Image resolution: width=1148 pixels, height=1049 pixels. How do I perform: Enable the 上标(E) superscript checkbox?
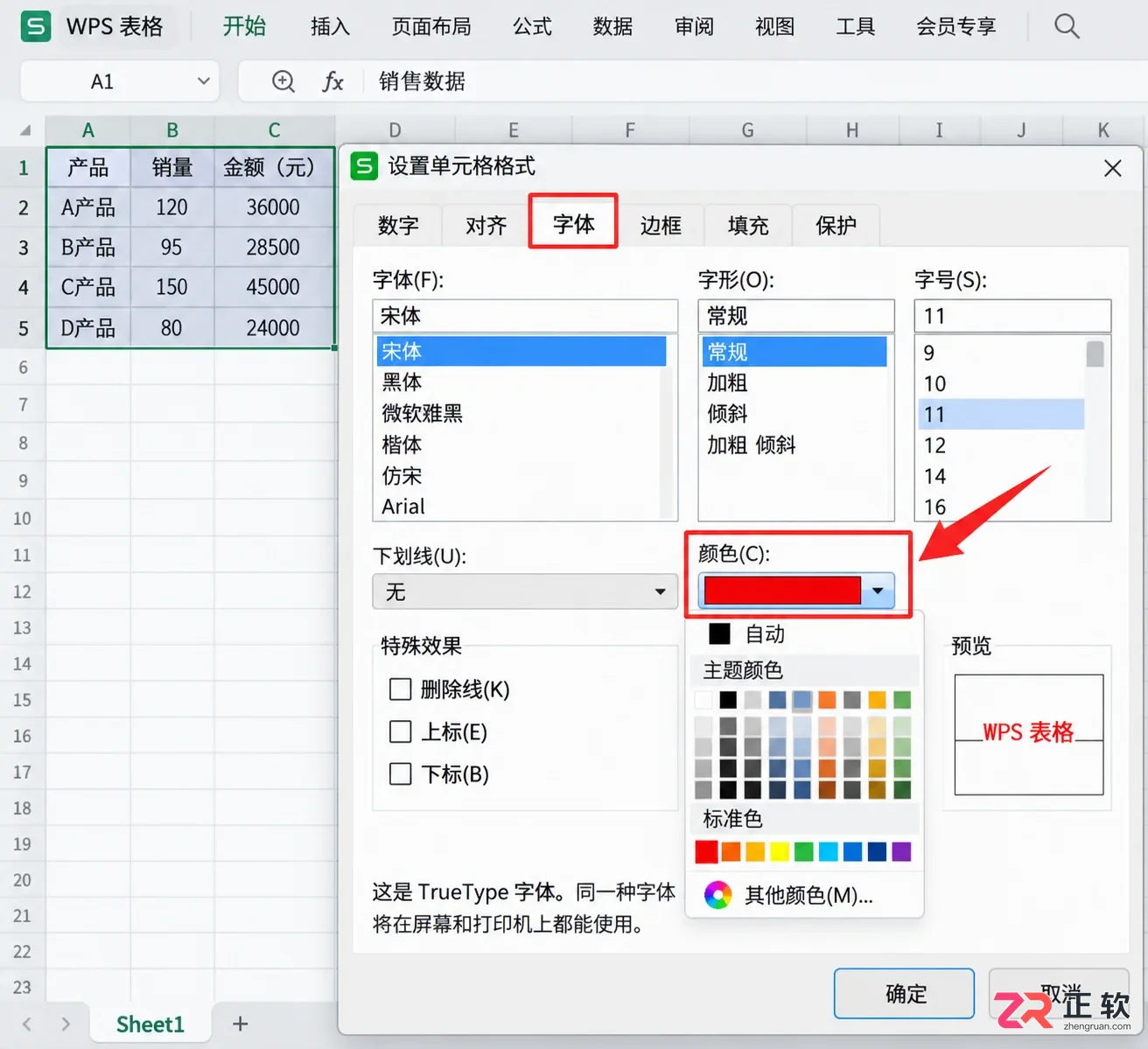(400, 731)
